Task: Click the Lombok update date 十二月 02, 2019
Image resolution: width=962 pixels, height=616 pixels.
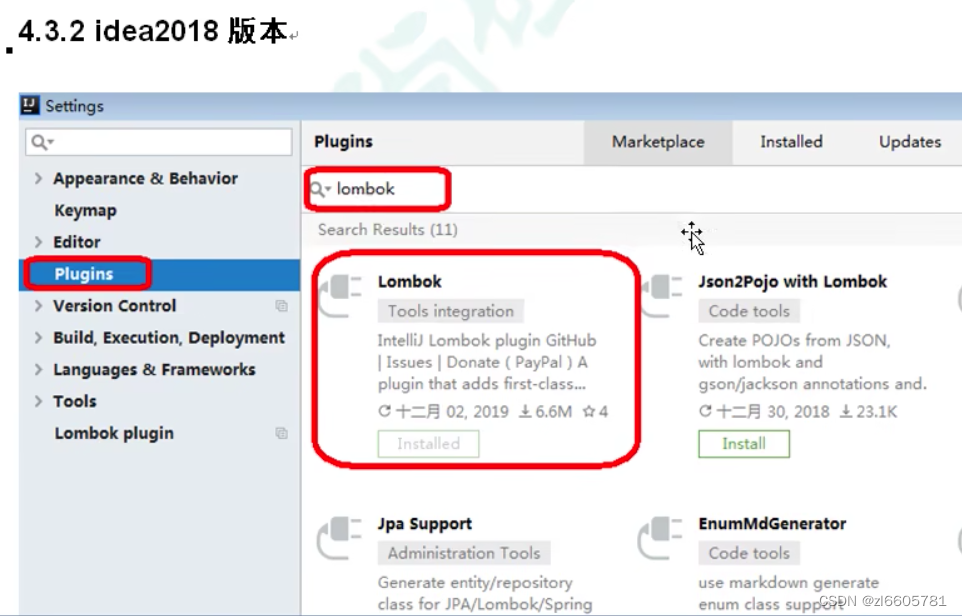Action: [x=452, y=411]
